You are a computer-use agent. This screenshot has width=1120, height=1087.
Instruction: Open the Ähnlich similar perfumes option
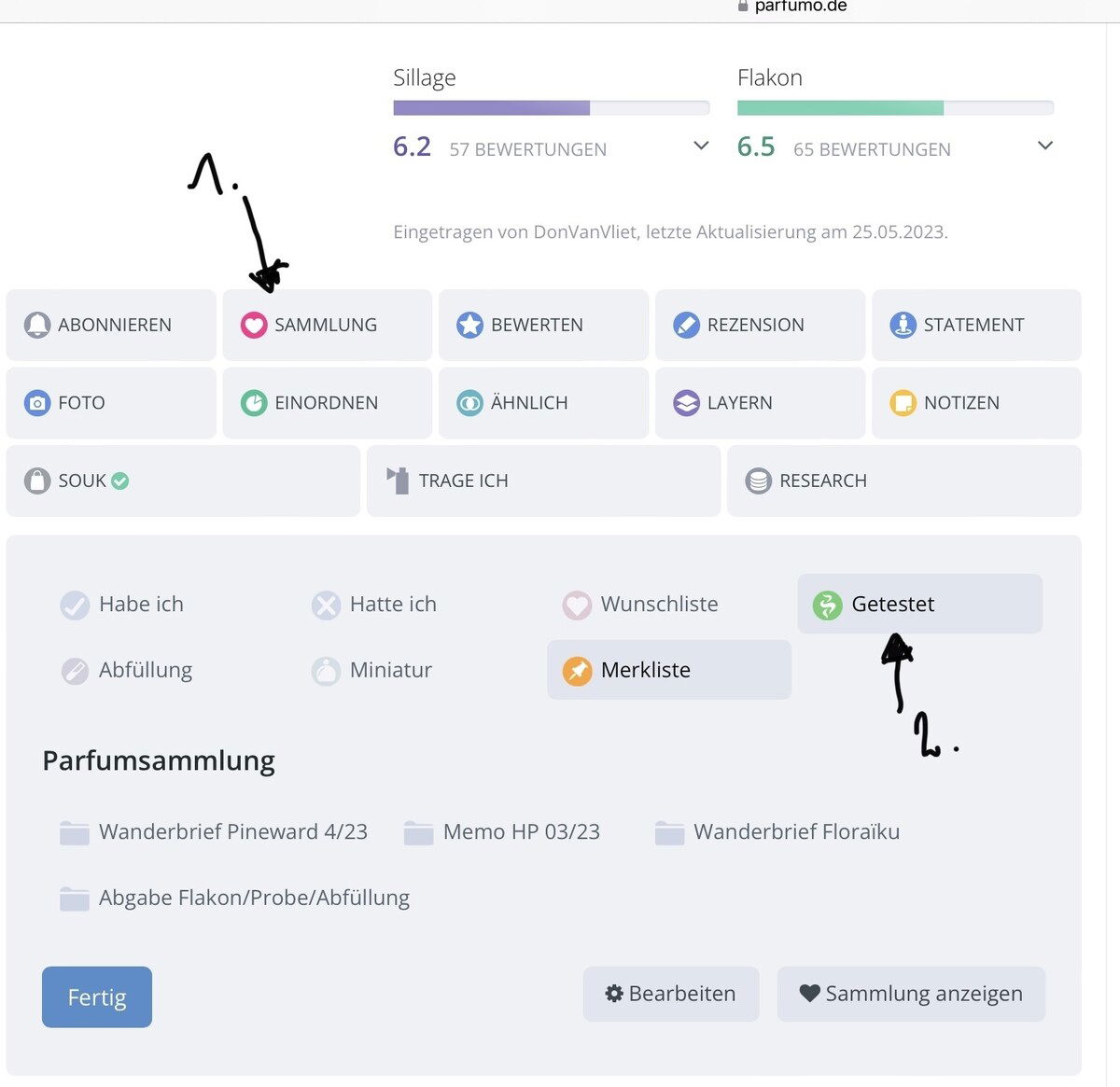(x=528, y=403)
